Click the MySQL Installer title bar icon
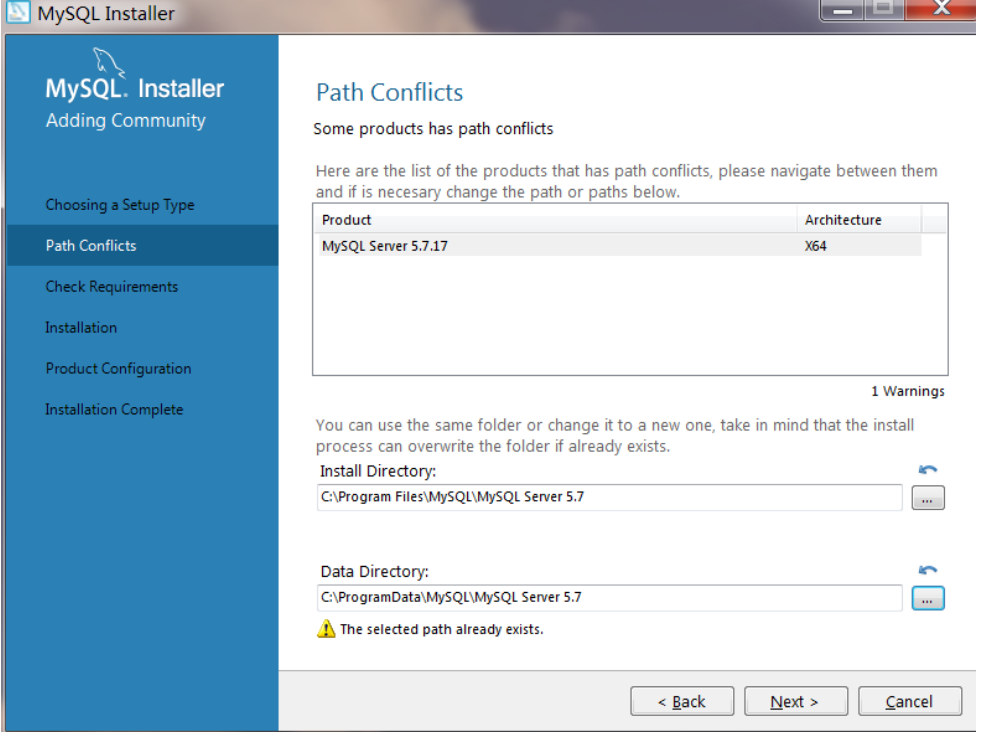This screenshot has height=733, width=990. (x=18, y=11)
